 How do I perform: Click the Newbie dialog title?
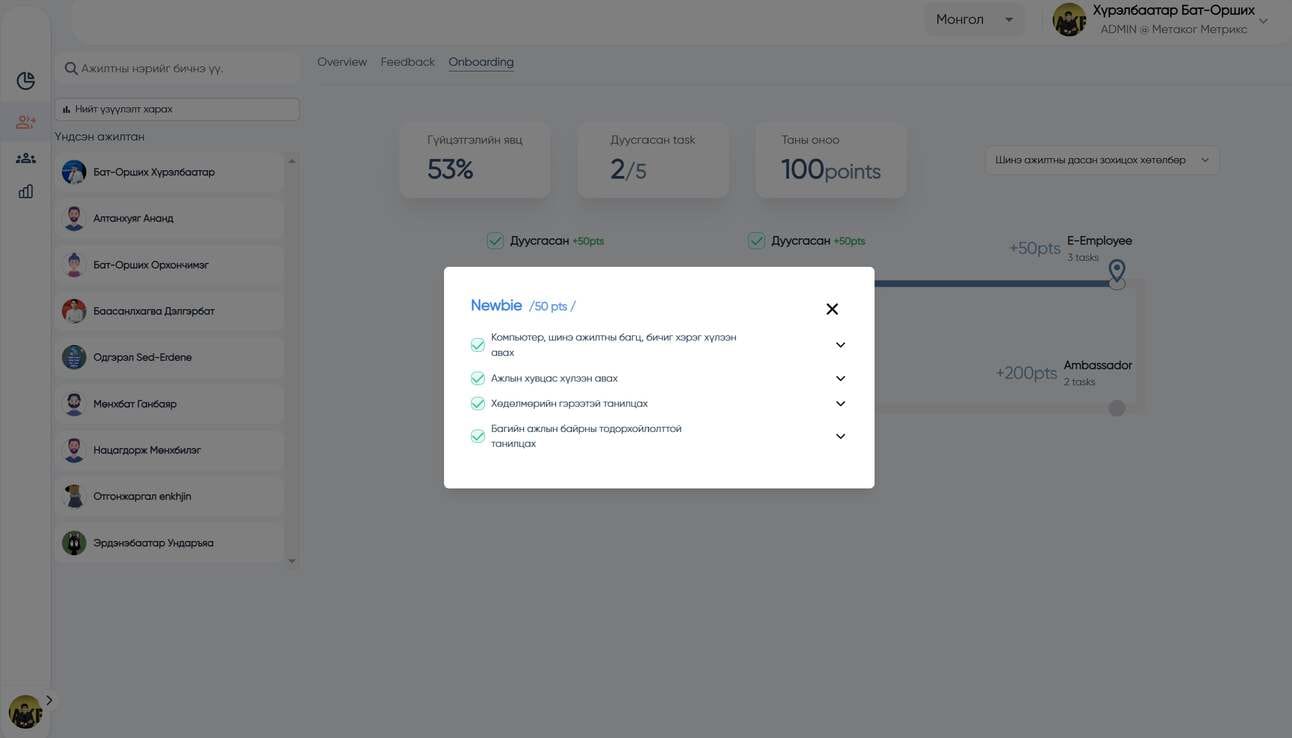coord(496,306)
